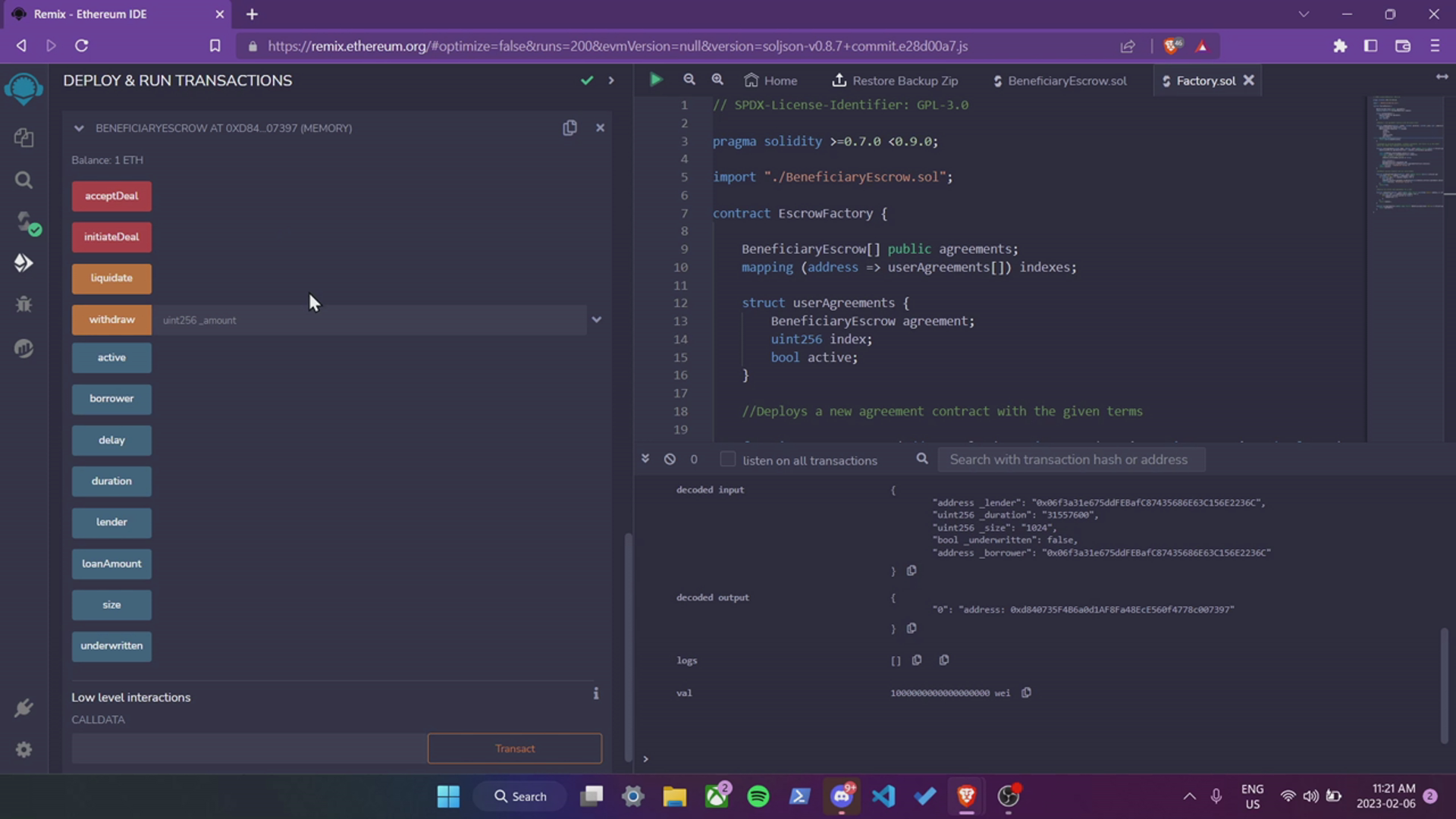Read the lender address

[x=111, y=522]
